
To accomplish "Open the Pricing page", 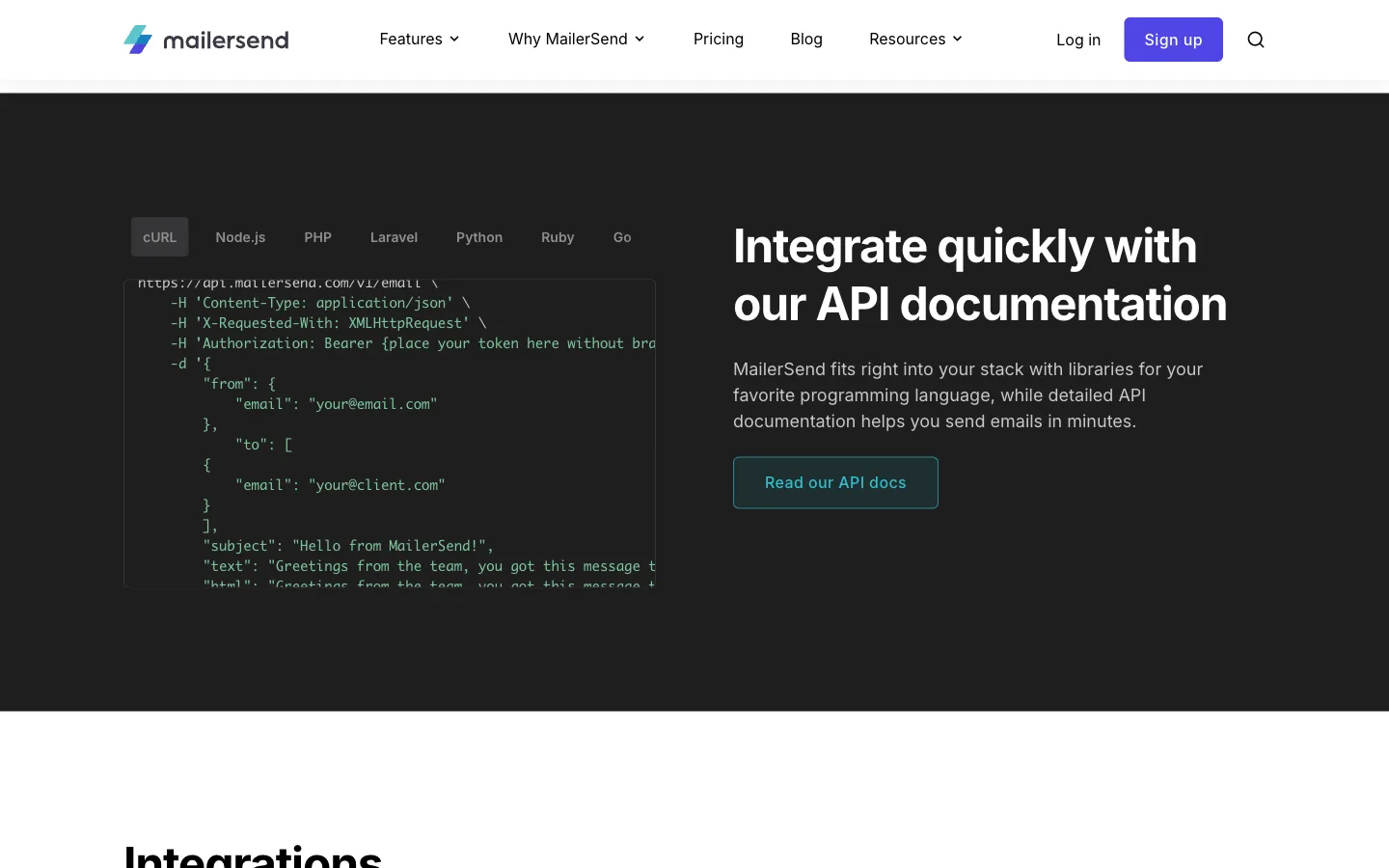I will [x=719, y=39].
